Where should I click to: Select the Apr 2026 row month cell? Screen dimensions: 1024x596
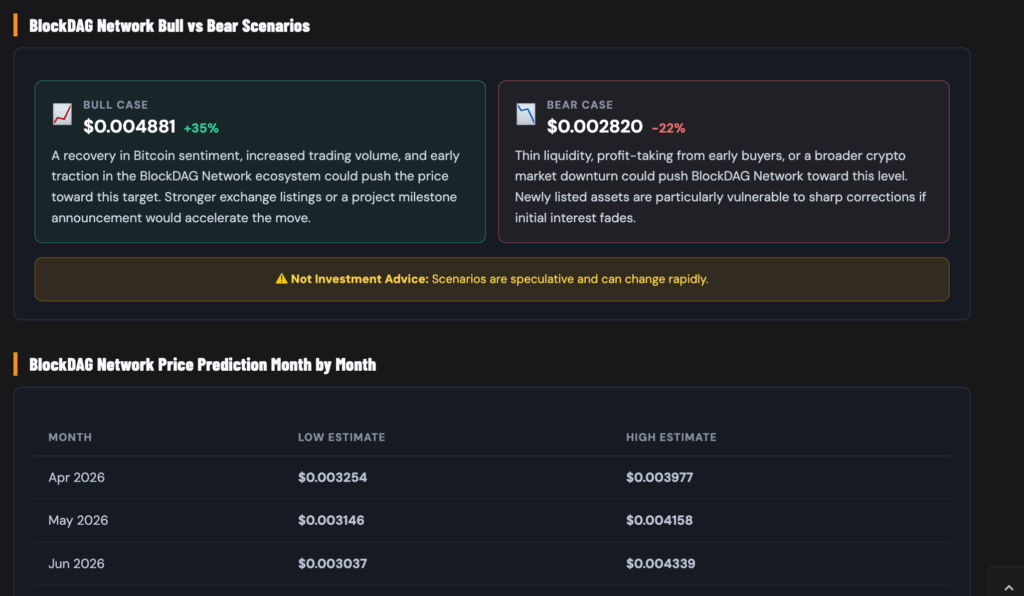[x=76, y=477]
